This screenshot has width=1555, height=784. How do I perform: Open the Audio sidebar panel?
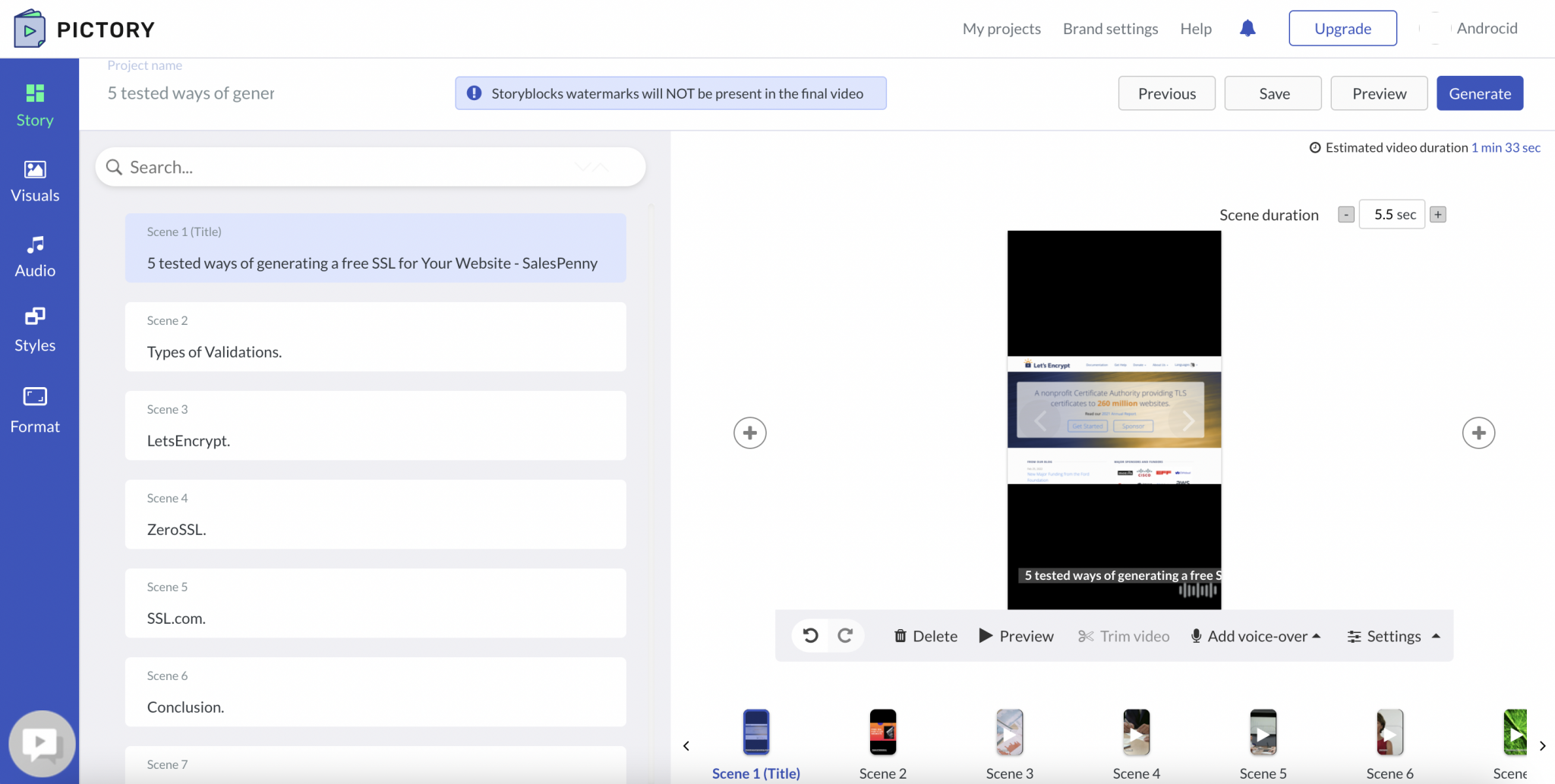(x=35, y=257)
